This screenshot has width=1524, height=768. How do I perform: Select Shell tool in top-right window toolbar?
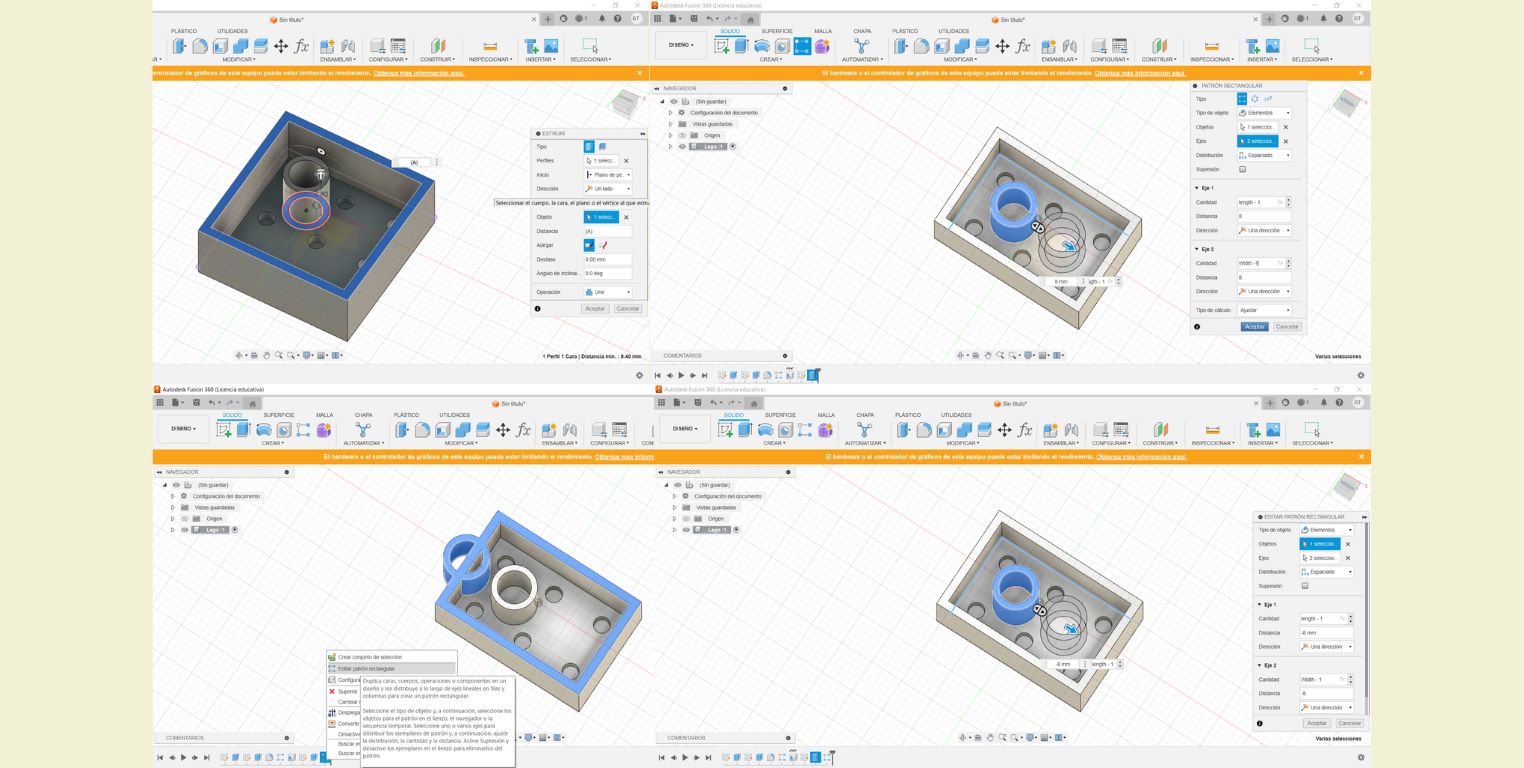(941, 46)
